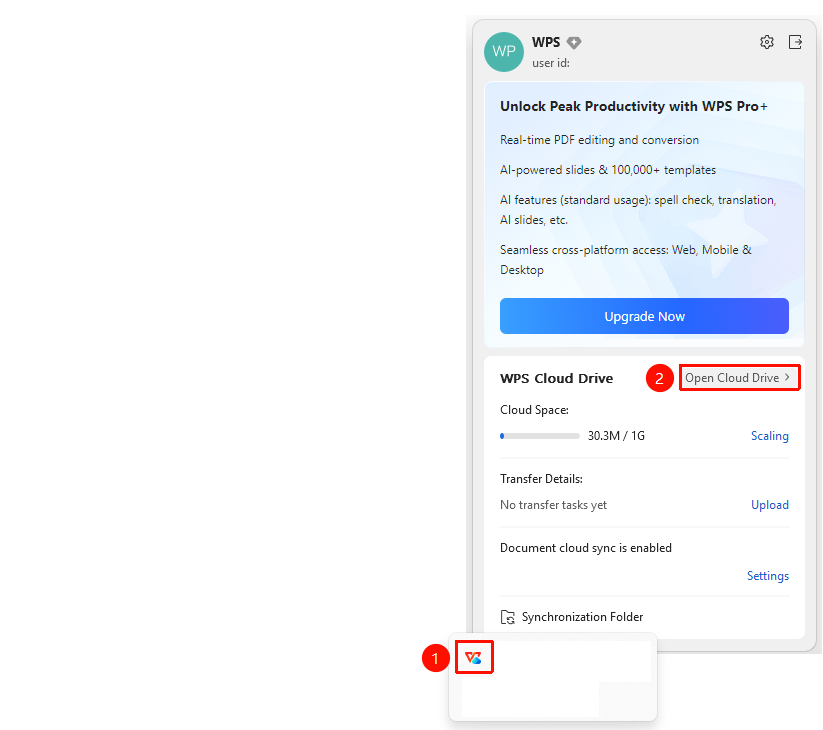823x730 pixels.
Task: Click the 'WPS Cloud Drive' heading
Action: pyautogui.click(x=556, y=378)
